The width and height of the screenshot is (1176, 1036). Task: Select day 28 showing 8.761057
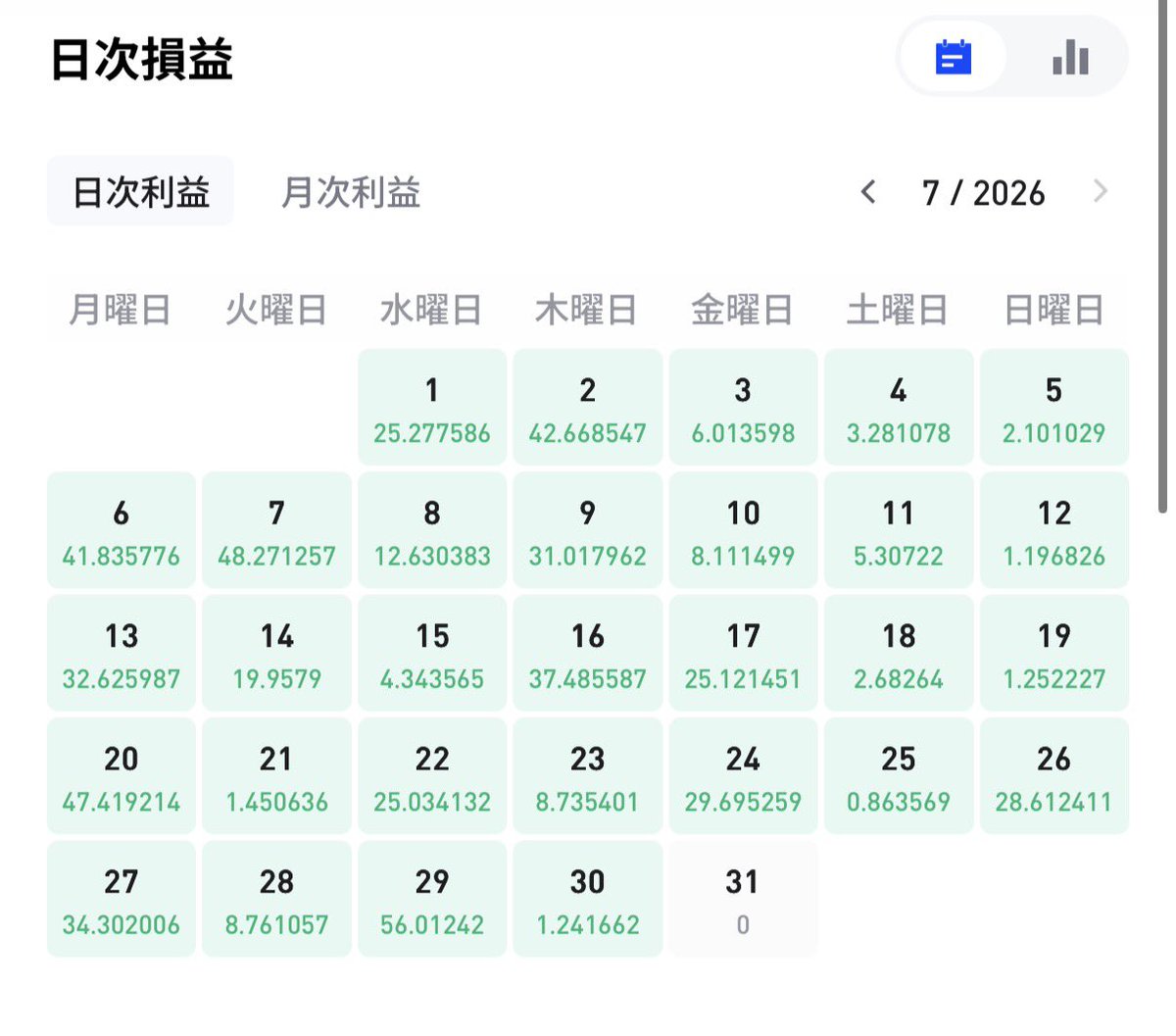(276, 899)
